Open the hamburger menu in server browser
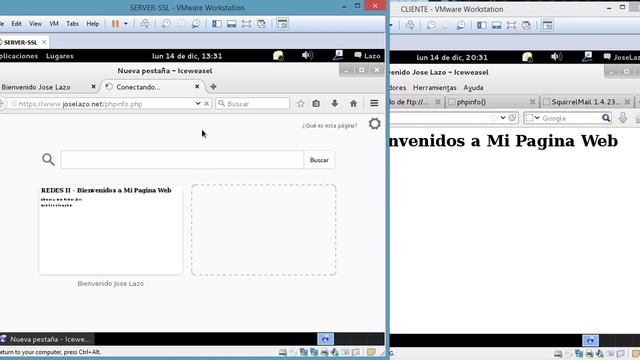Screen dimensions: 640x360 tap(374, 104)
